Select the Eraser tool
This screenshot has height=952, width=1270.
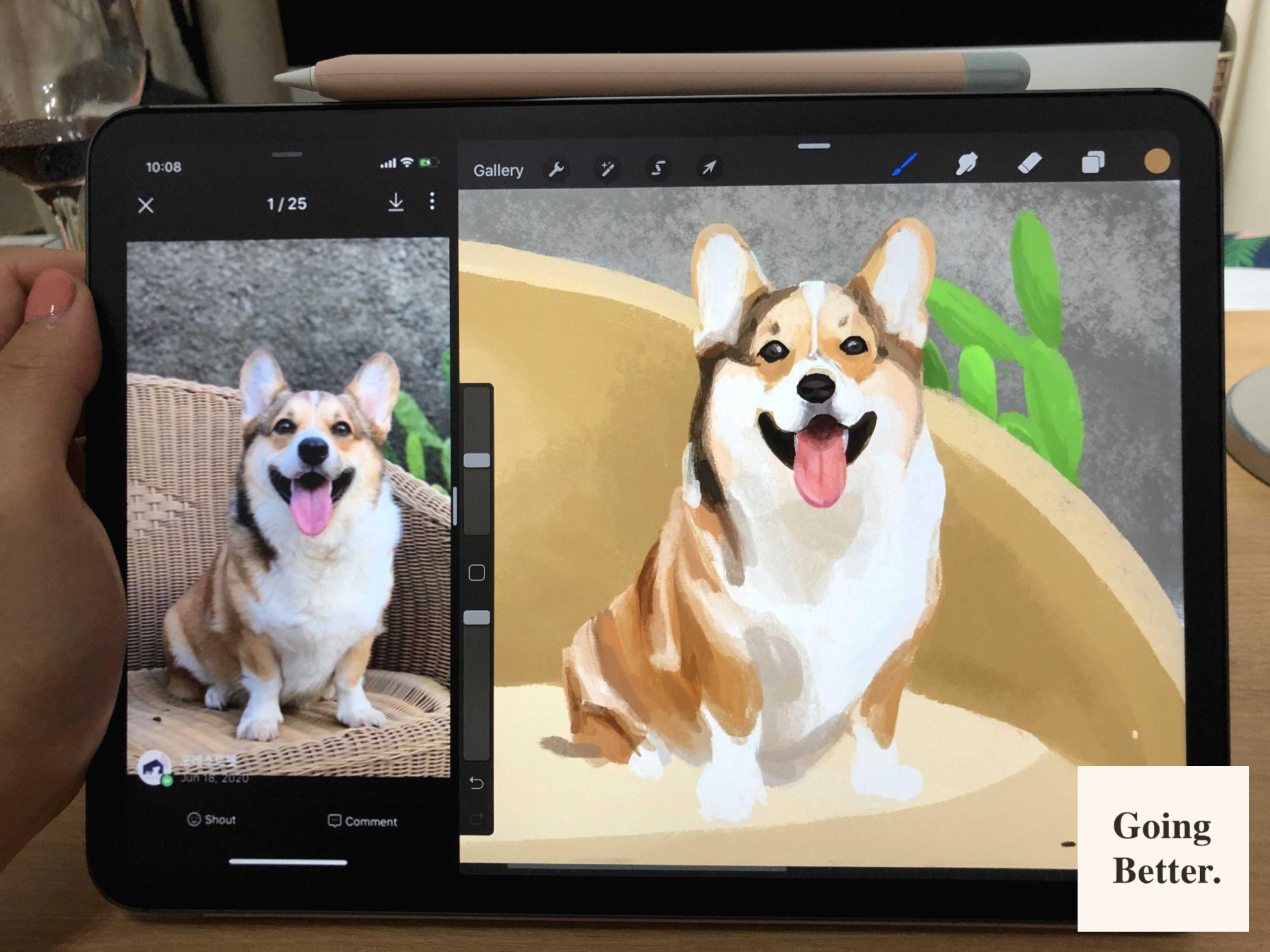1029,163
